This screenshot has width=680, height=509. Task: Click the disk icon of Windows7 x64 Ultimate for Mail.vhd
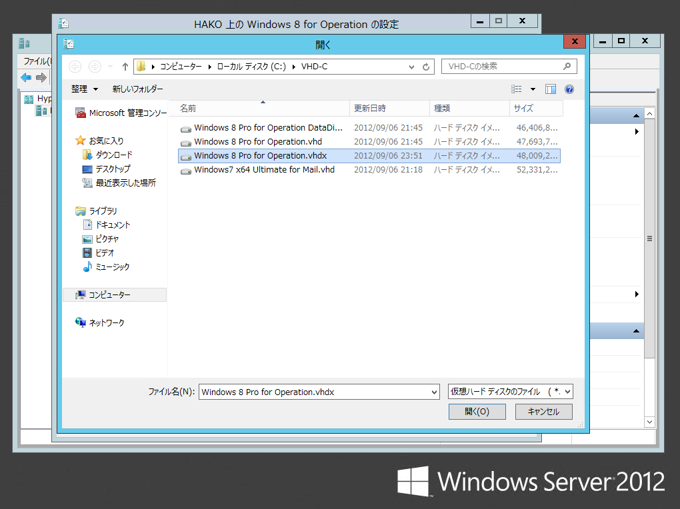click(x=186, y=171)
